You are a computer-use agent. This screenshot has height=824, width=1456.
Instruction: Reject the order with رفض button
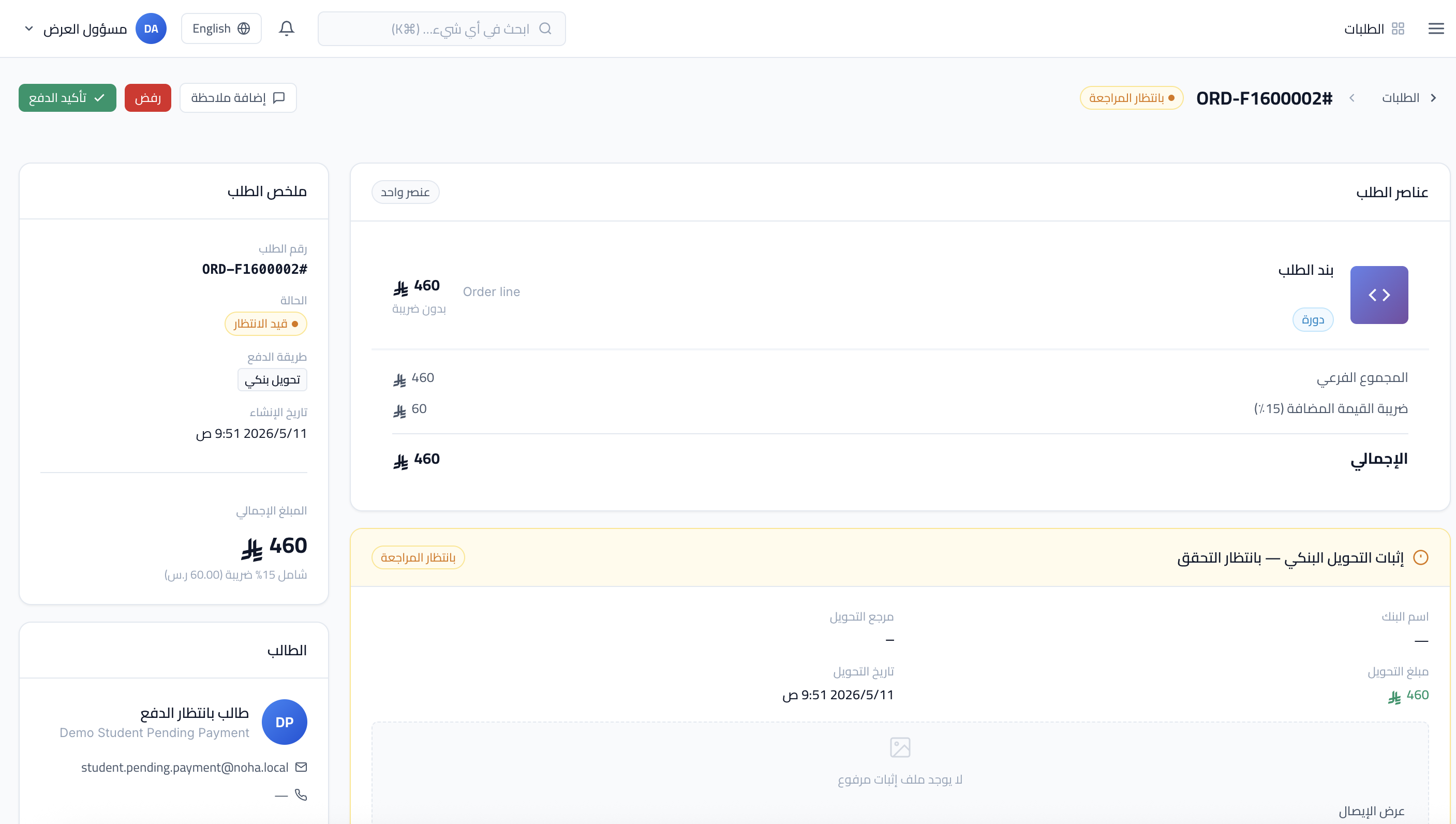point(147,98)
